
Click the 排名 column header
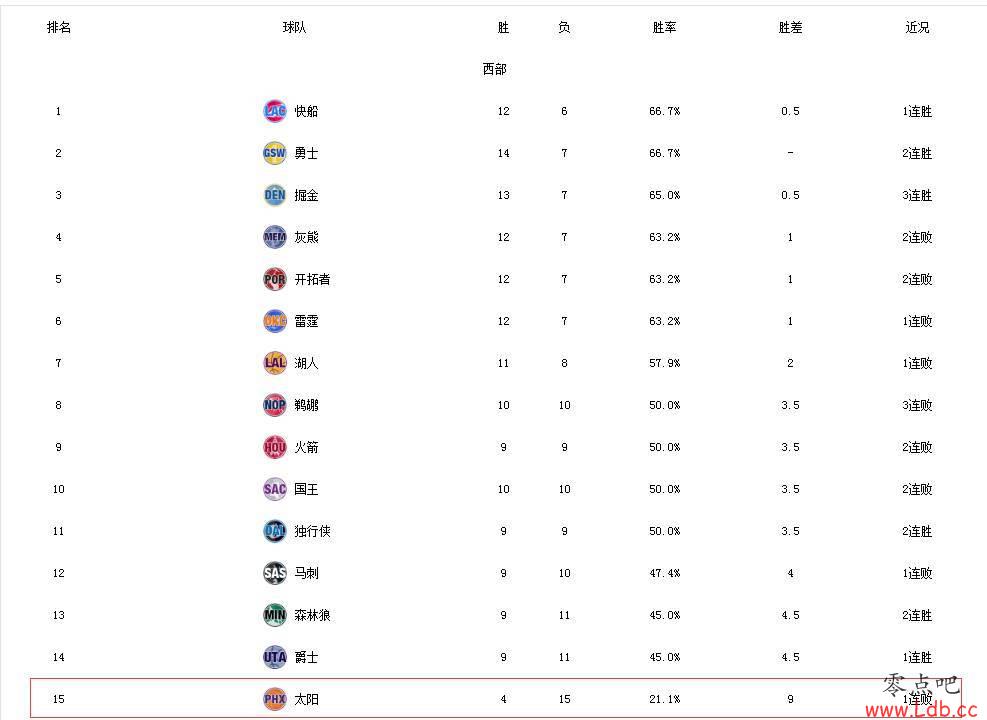59,27
